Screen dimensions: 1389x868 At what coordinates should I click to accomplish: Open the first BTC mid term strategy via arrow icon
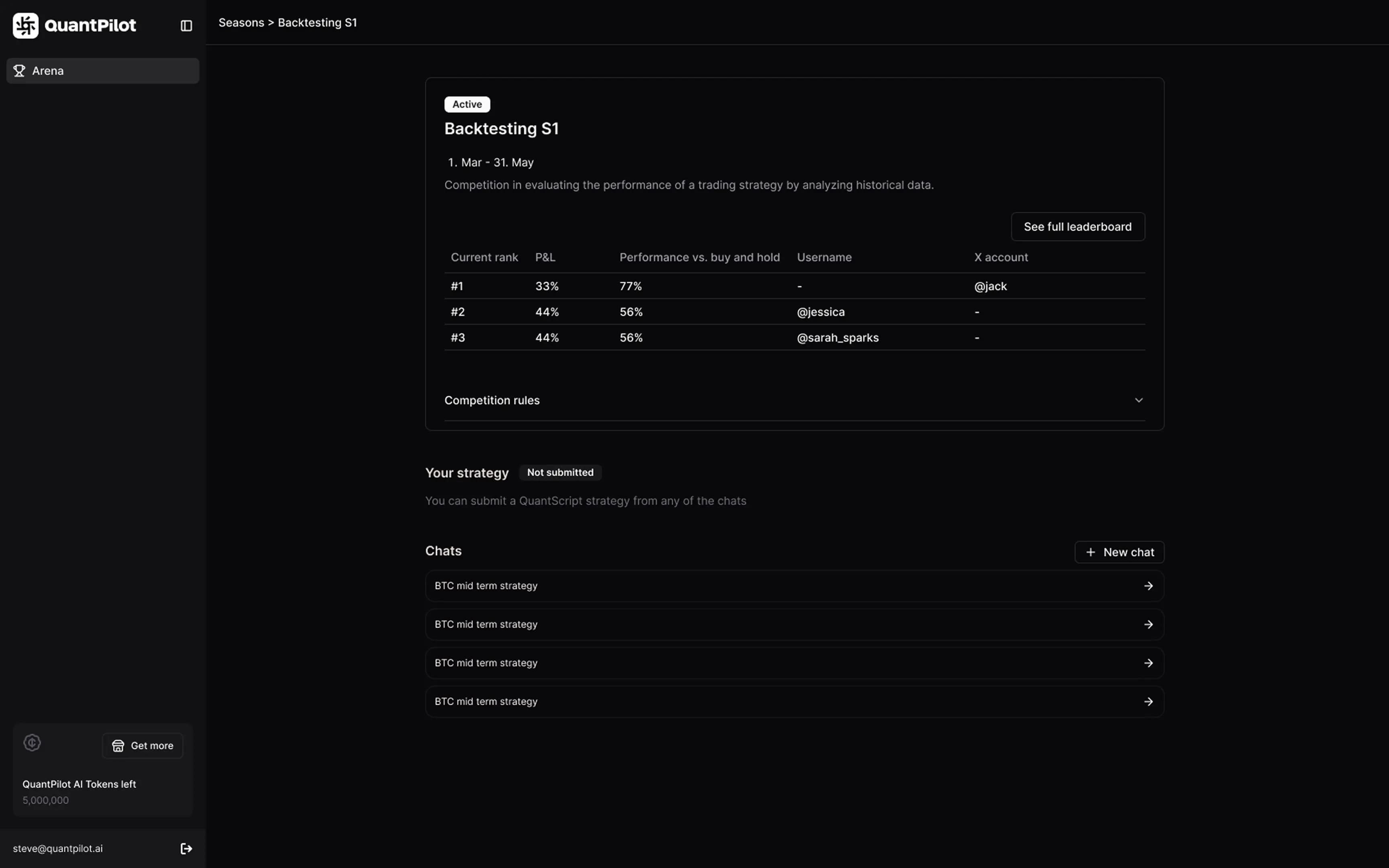tap(1149, 585)
